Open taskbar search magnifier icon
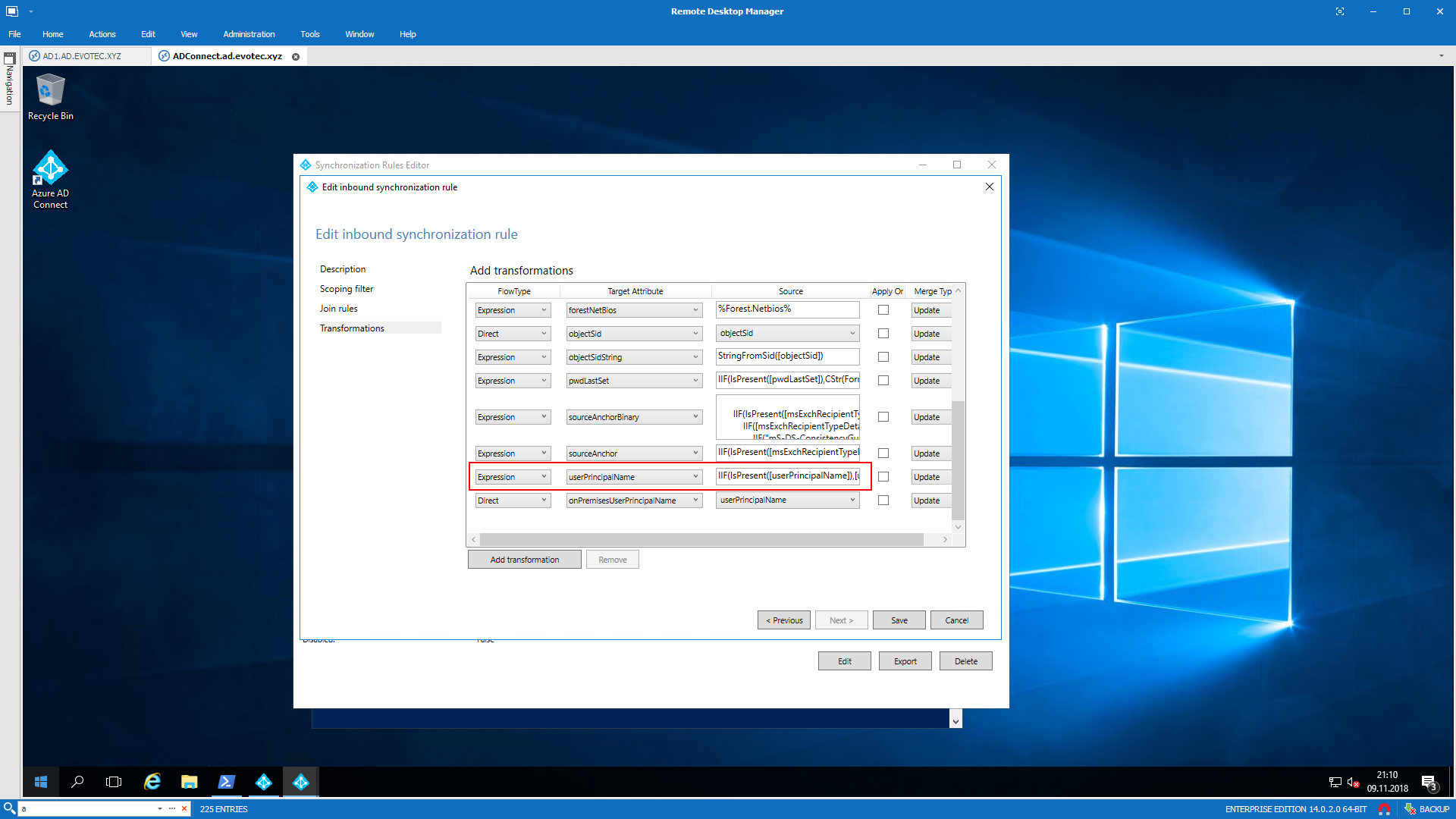This screenshot has width=1456, height=819. [77, 782]
